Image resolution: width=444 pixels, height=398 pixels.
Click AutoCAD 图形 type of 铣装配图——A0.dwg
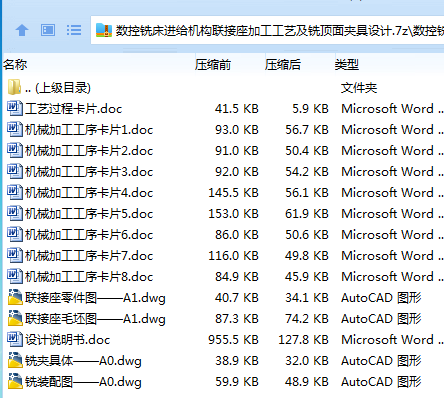pos(381,382)
